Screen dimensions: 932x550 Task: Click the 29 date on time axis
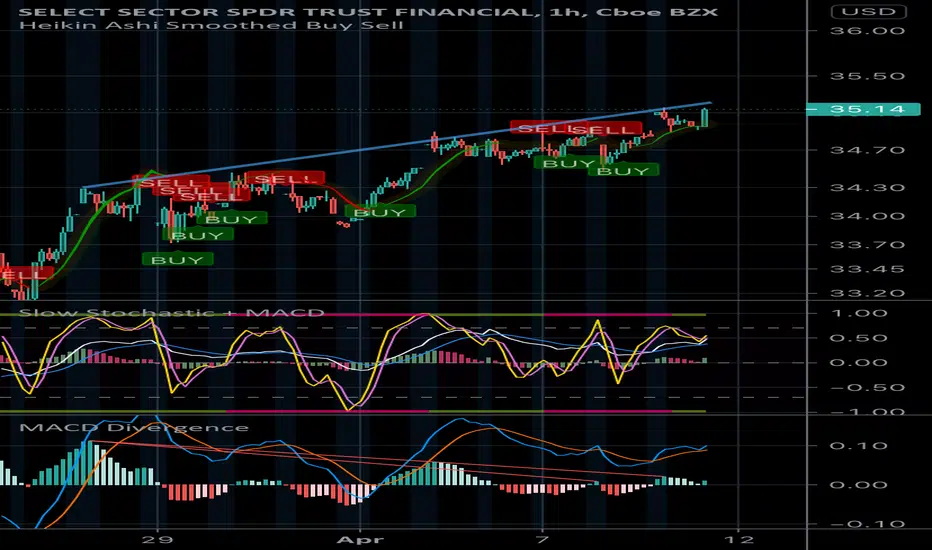[x=159, y=539]
